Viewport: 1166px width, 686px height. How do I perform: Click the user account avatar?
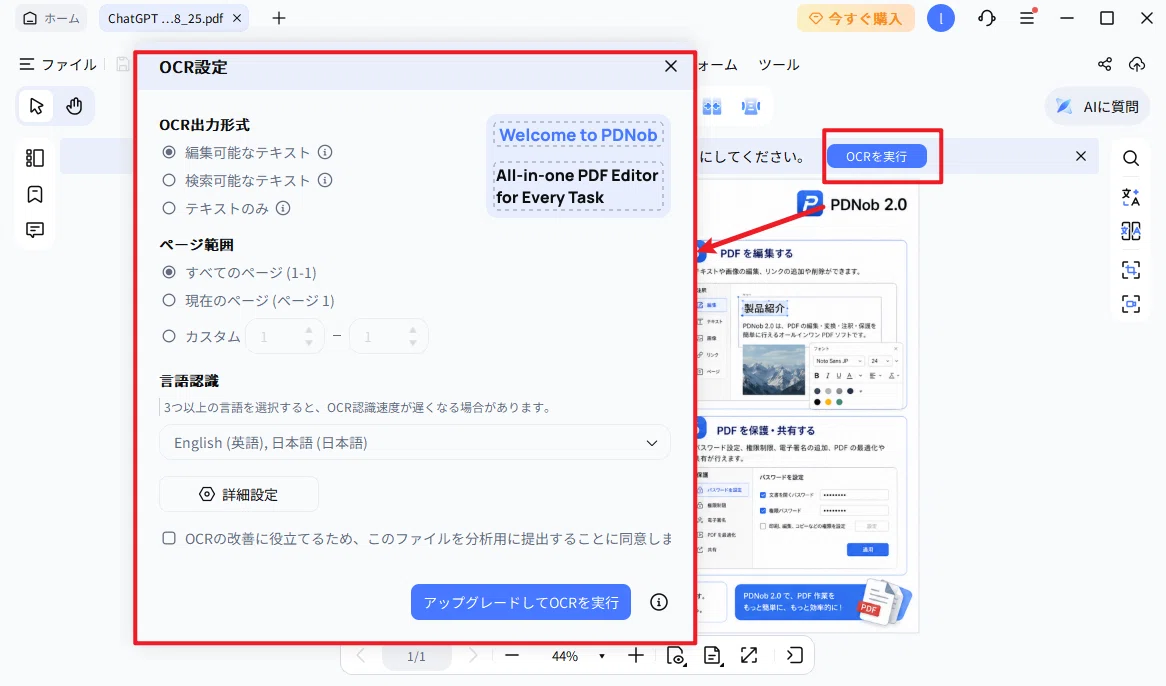pyautogui.click(x=941, y=19)
